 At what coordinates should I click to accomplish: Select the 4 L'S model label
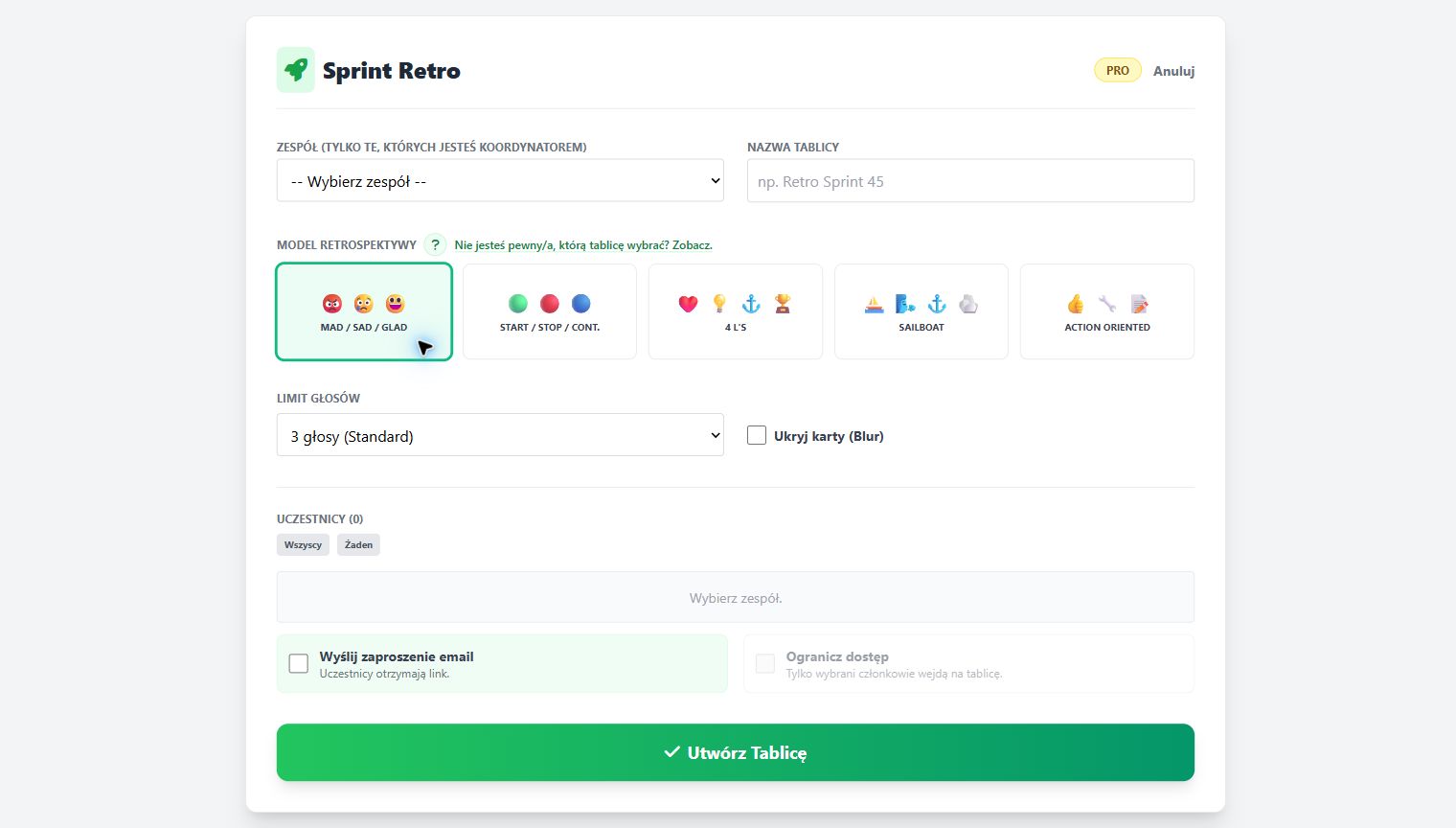[736, 328]
